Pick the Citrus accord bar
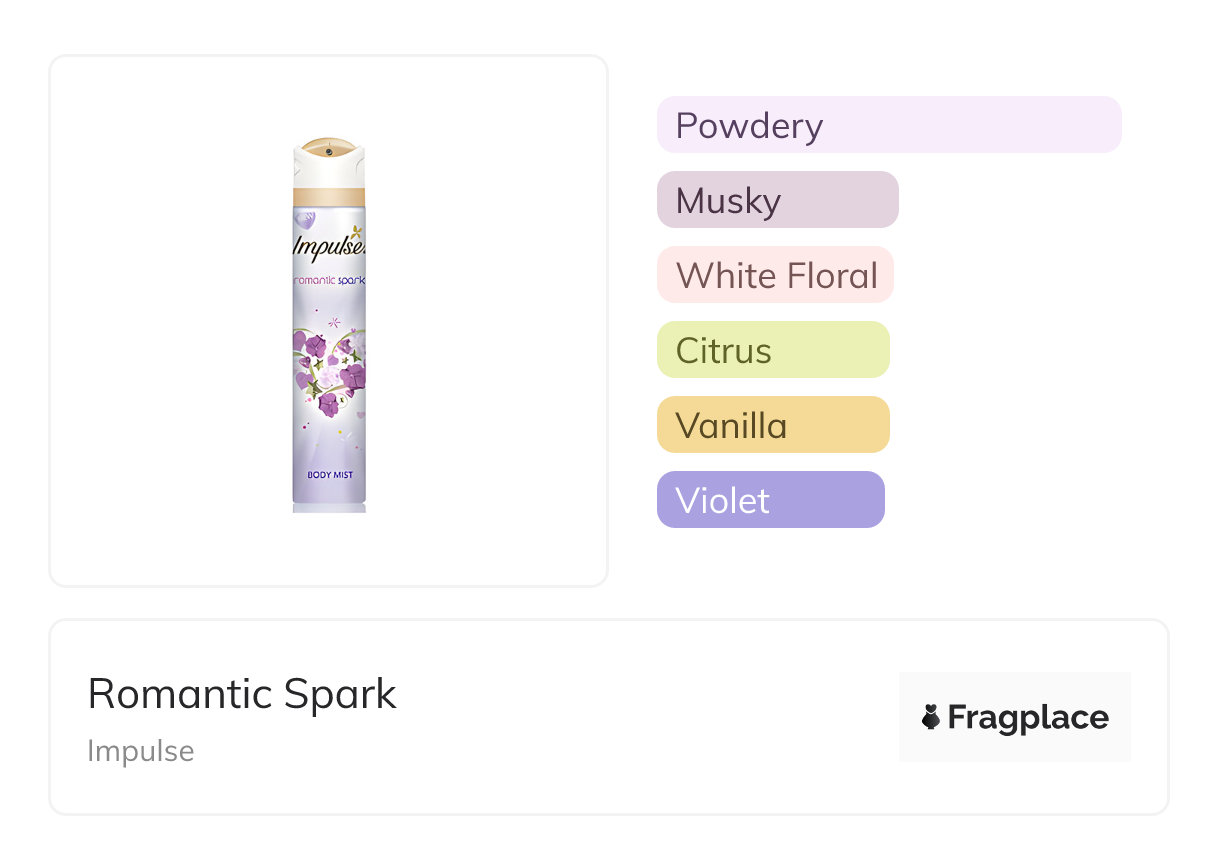The width and height of the screenshot is (1218, 864). point(772,350)
